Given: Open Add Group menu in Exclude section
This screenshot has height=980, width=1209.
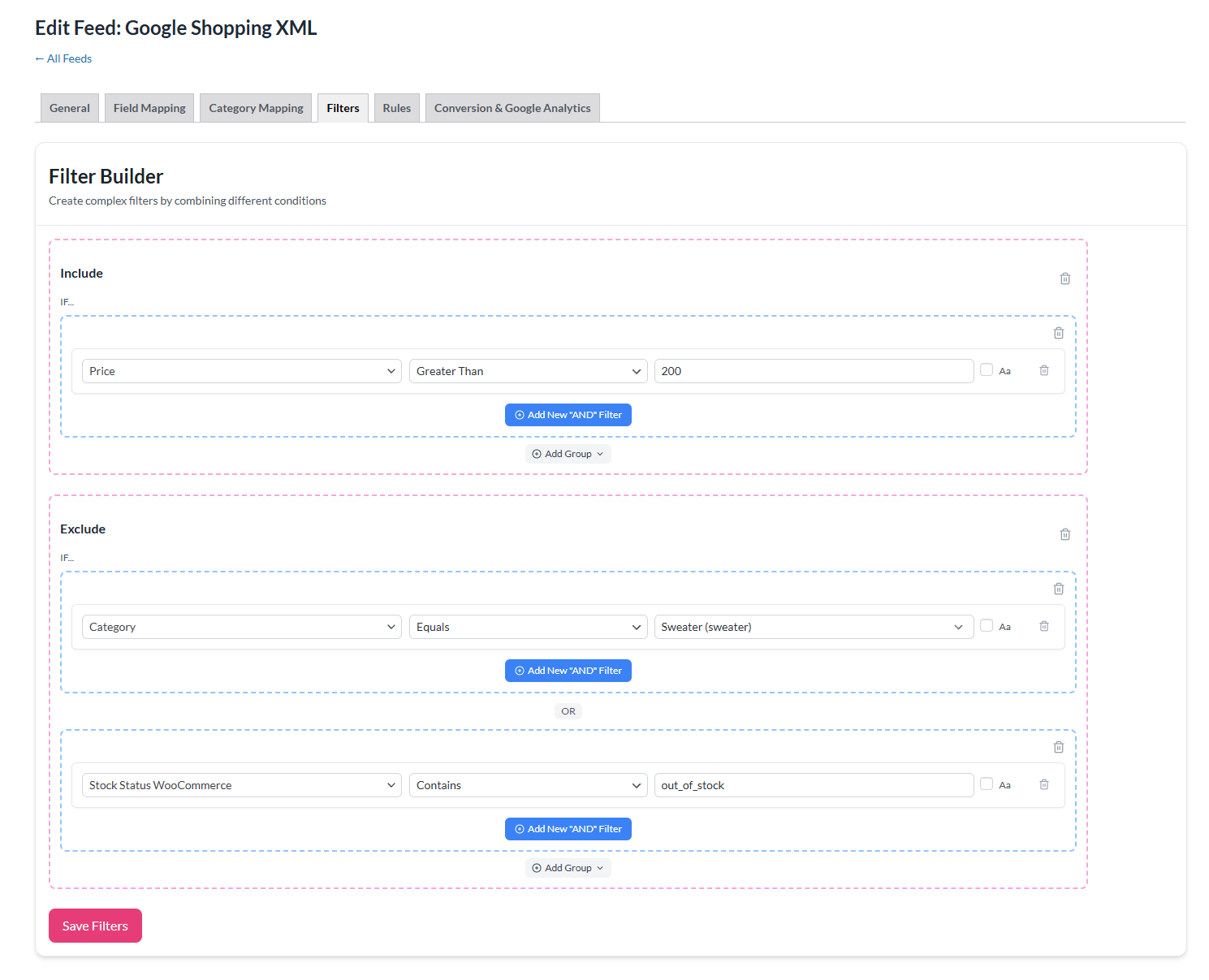Looking at the screenshot, I should click(568, 868).
